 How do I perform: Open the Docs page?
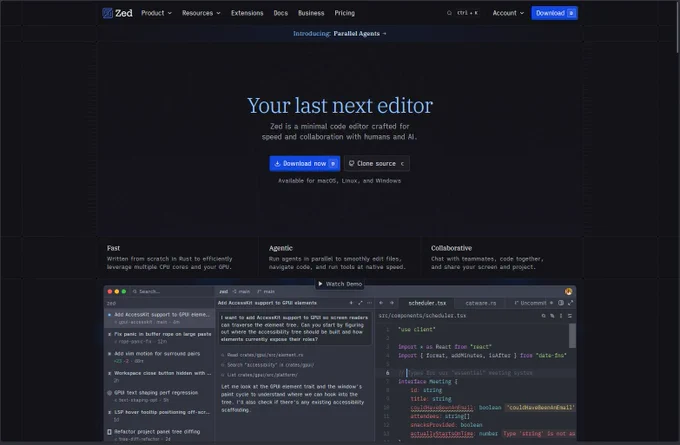tap(281, 13)
